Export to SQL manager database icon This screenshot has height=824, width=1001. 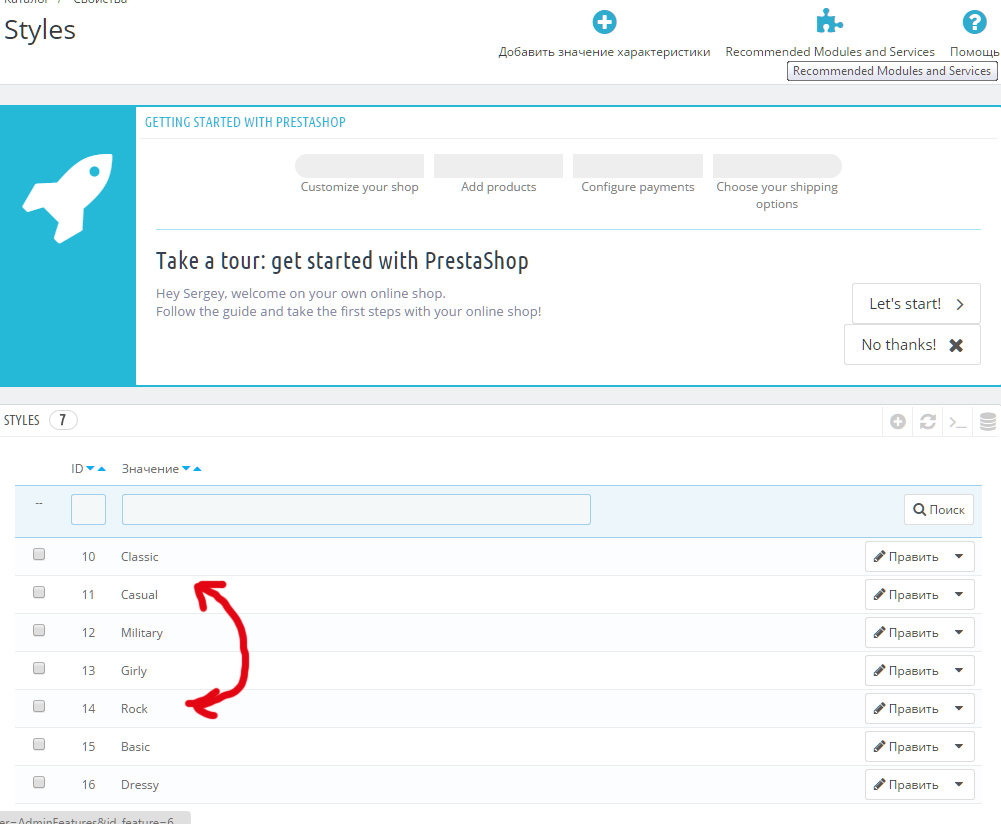(988, 421)
